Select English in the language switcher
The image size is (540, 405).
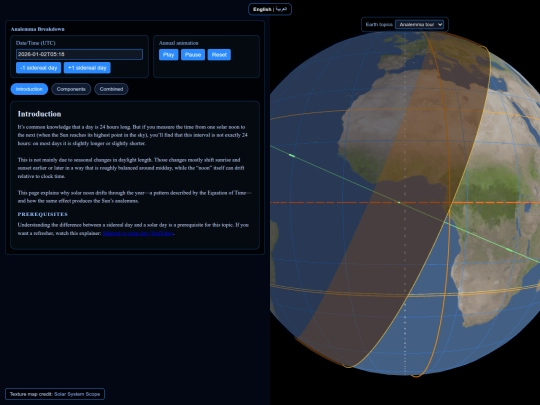[262, 9]
